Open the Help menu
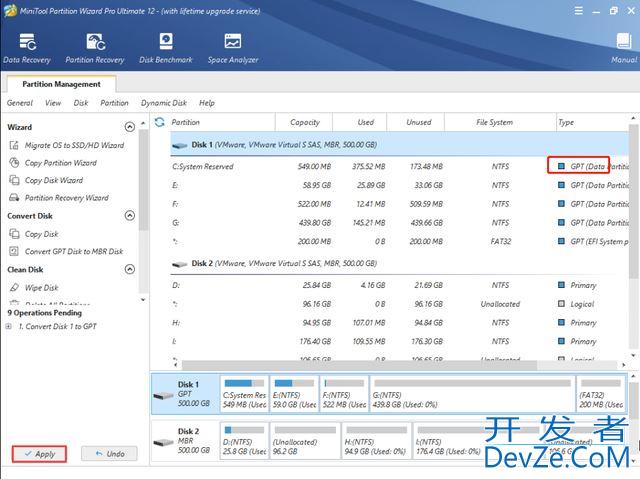This screenshot has height=479, width=640. pos(207,103)
